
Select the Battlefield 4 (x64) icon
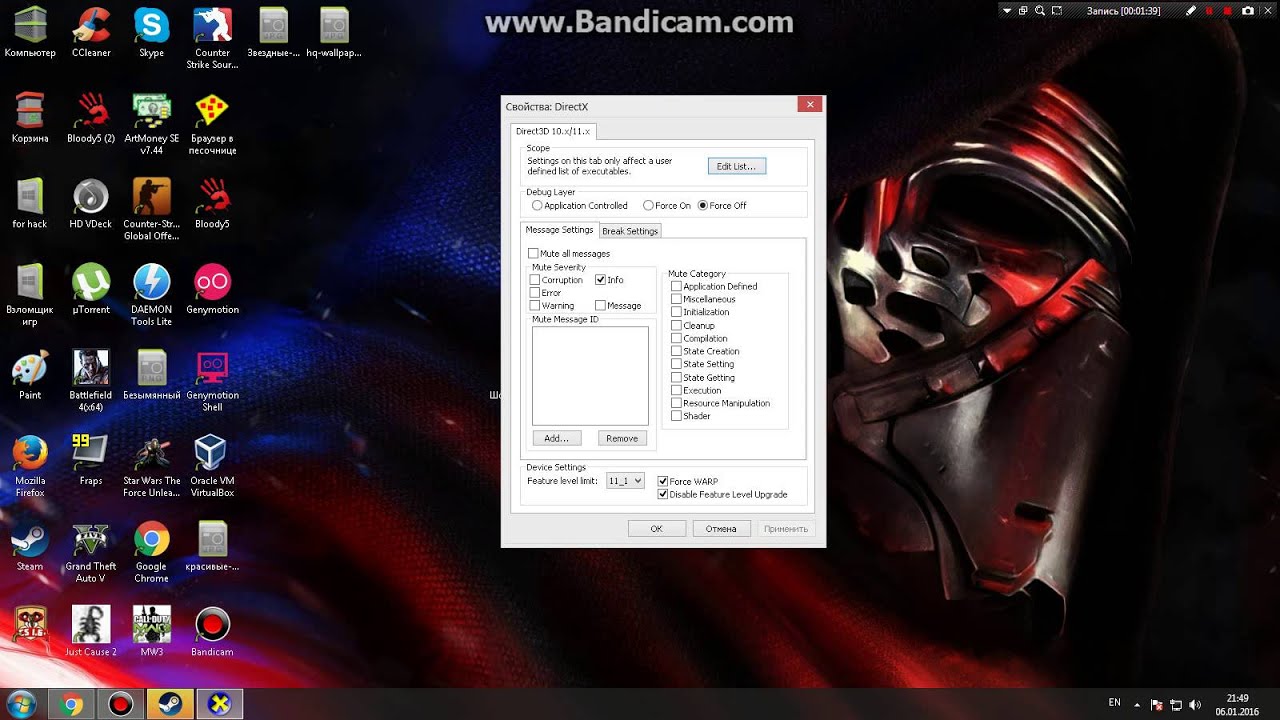pyautogui.click(x=91, y=381)
